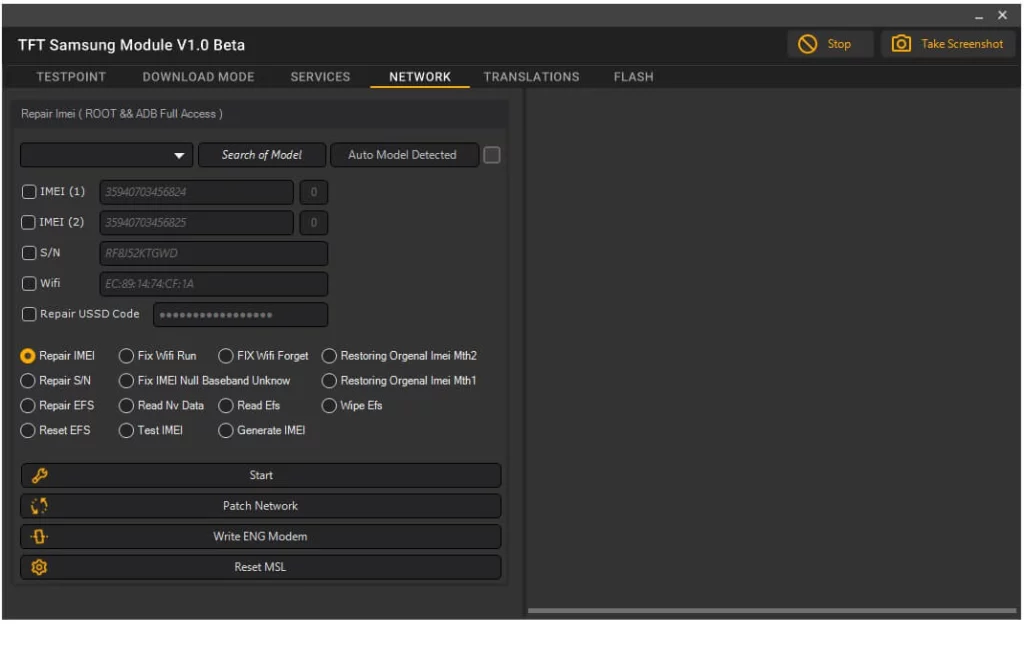Click the Reset MSL button
This screenshot has height=658, width=1024.
[261, 567]
